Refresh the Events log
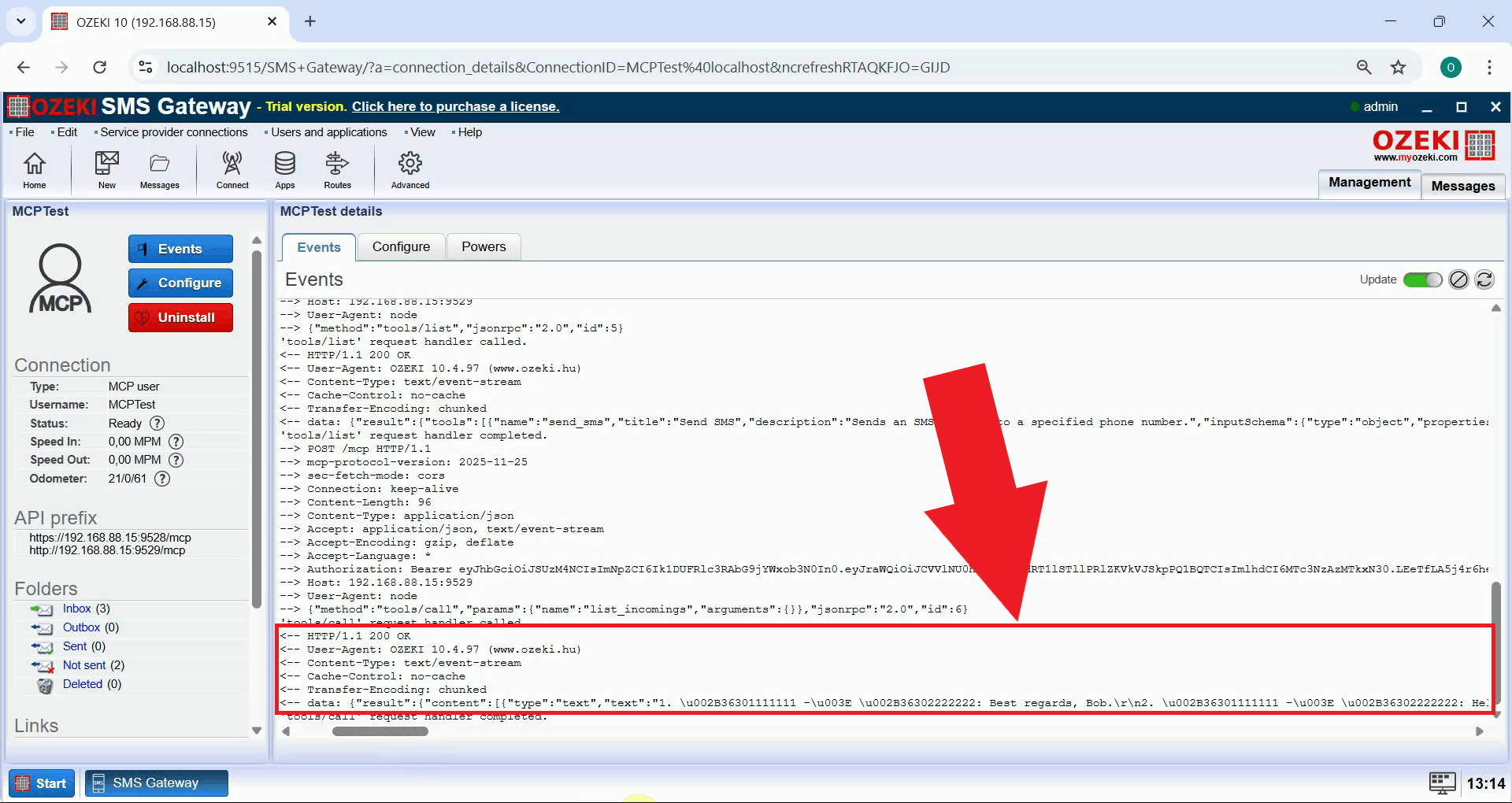This screenshot has height=803, width=1512. click(1484, 279)
